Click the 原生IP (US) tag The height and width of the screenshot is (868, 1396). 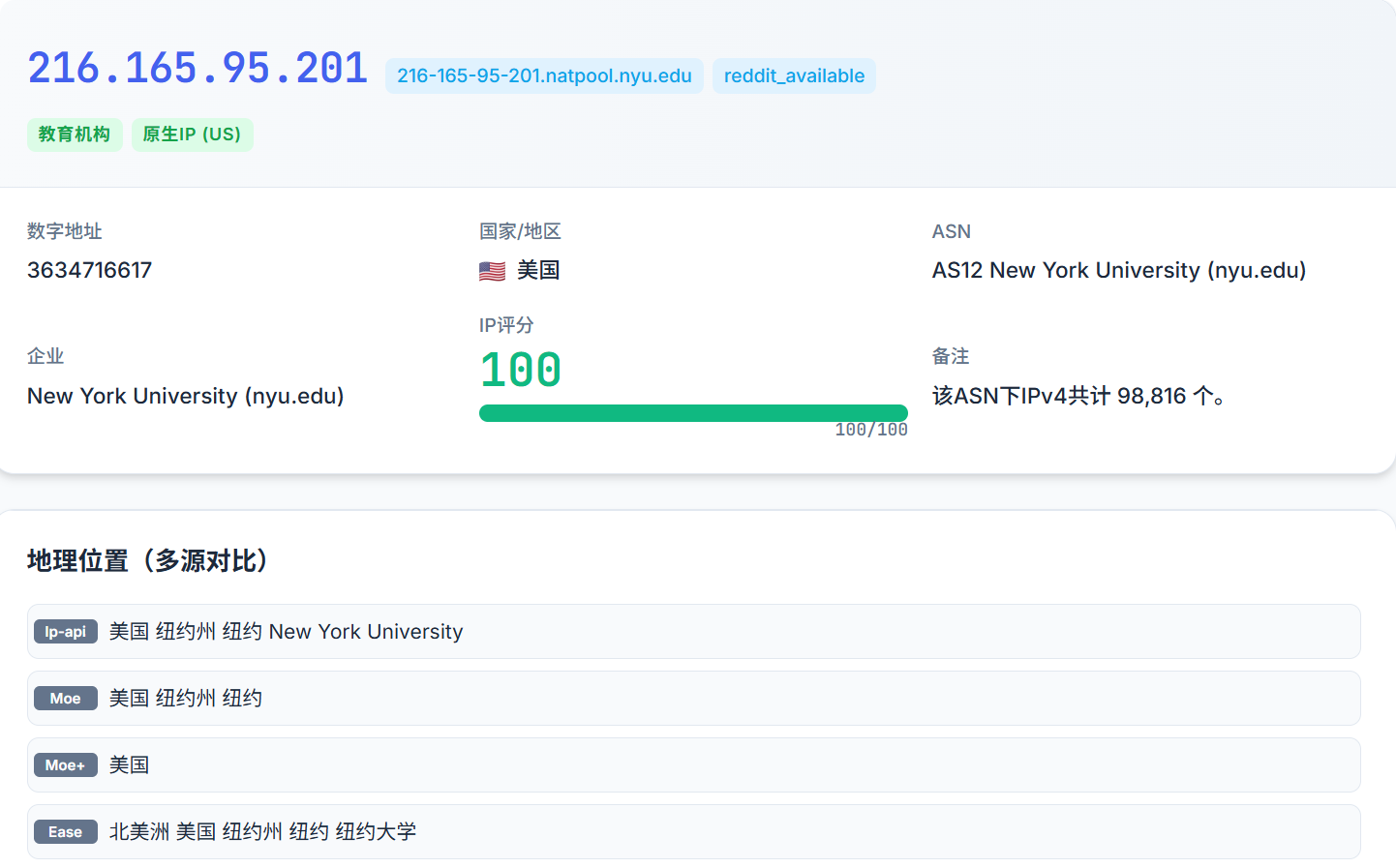pos(192,135)
